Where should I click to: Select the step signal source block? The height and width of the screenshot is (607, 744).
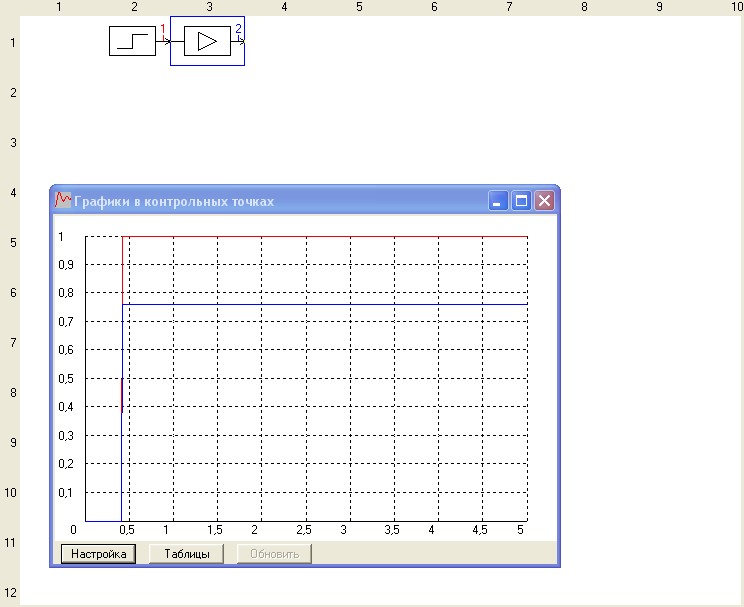coord(132,41)
